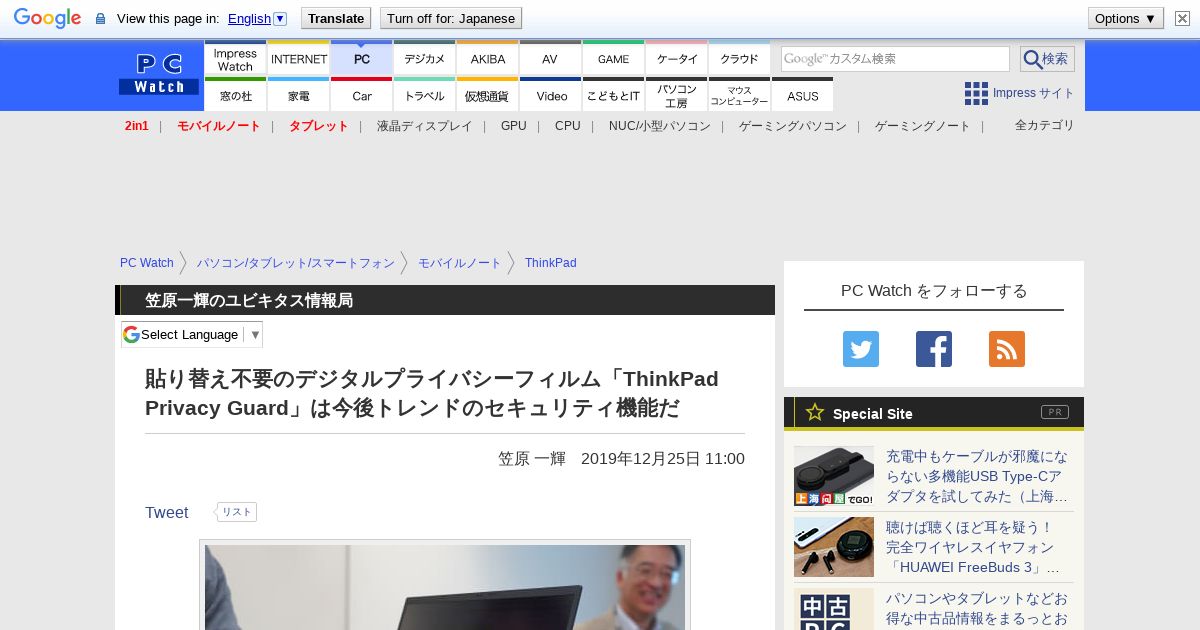Open the ASUS tab
The width and height of the screenshot is (1200, 630).
pos(802,95)
